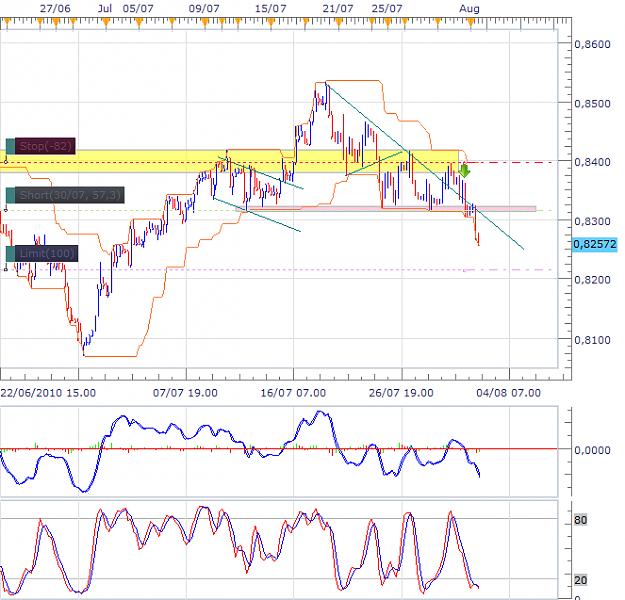Screen dimensions: 625x600
Task: Click the 80 level label on stochastic axis
Action: (x=580, y=520)
